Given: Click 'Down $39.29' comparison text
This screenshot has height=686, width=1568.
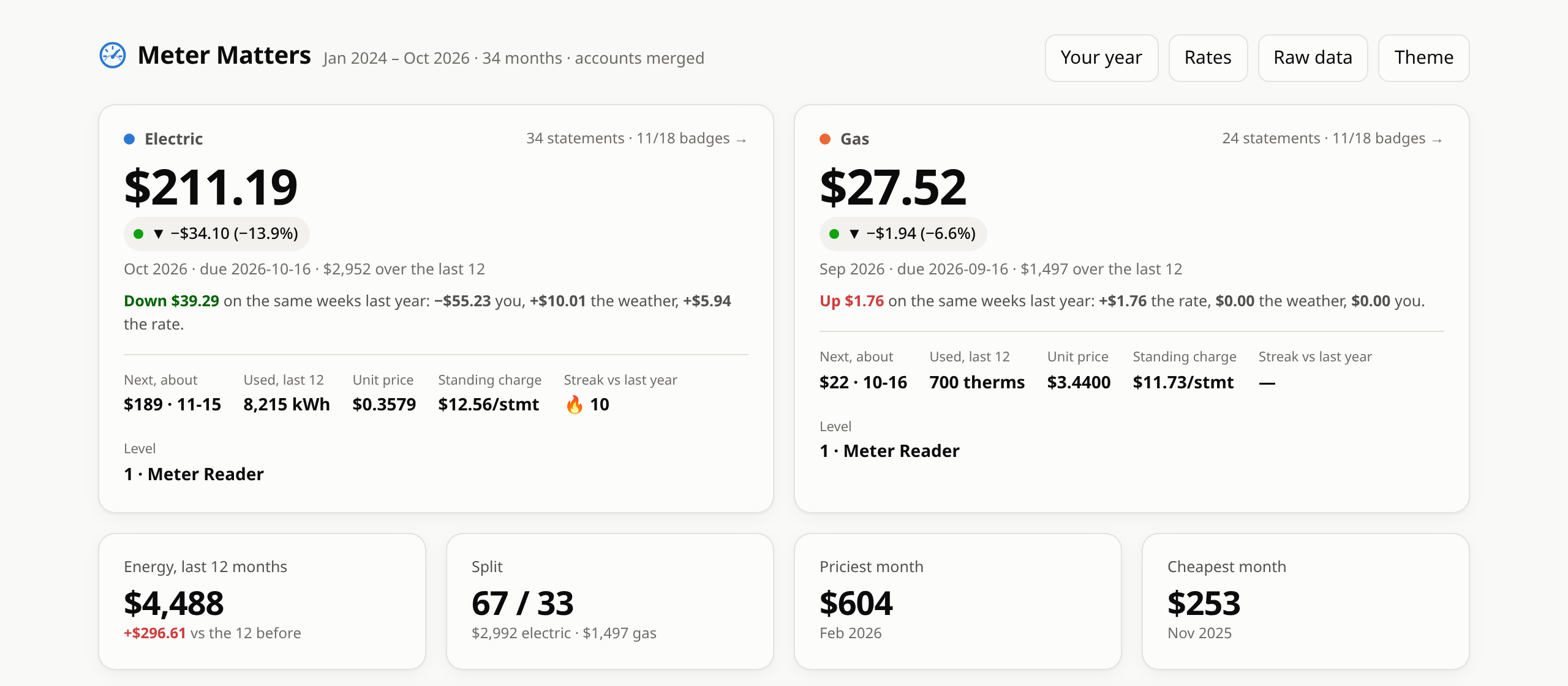Looking at the screenshot, I should [x=171, y=301].
